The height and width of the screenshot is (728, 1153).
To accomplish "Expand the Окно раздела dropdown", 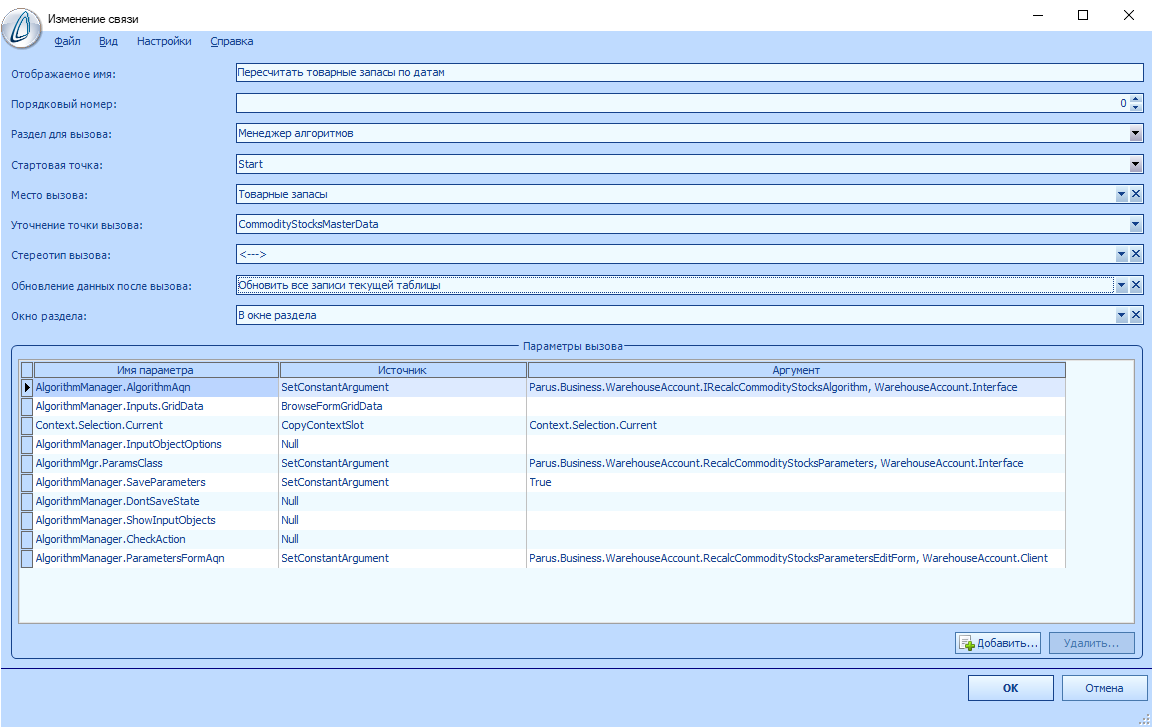I will pos(1121,315).
